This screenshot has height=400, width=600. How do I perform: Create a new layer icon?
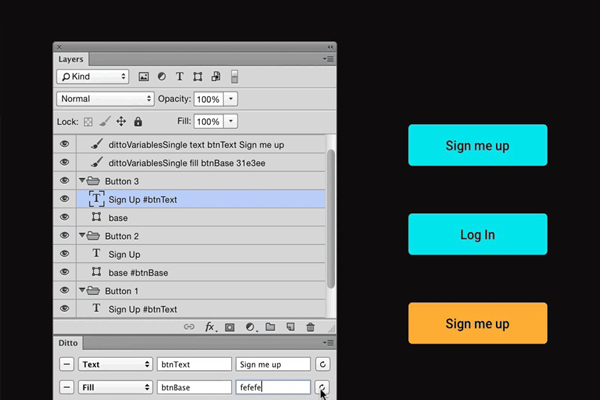click(290, 327)
